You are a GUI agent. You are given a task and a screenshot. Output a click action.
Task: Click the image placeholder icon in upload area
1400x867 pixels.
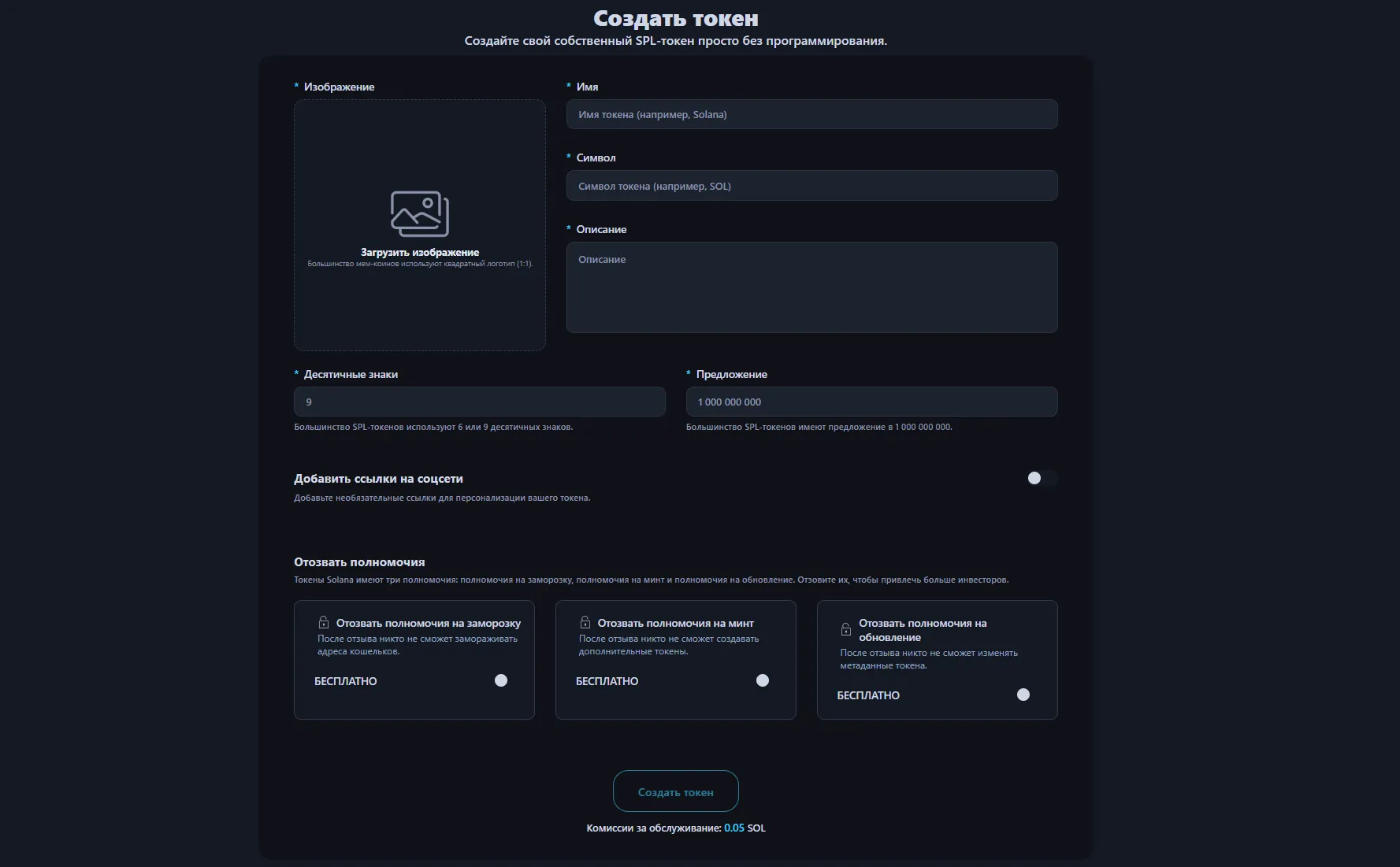(418, 213)
